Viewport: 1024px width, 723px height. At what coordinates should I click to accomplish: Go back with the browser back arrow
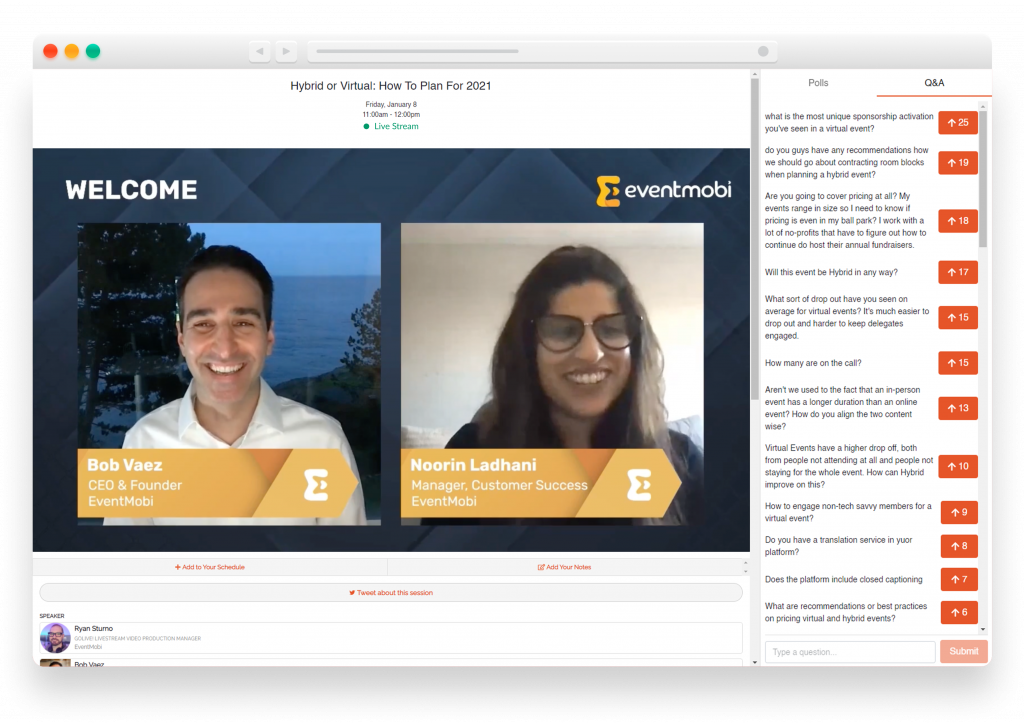tap(260, 51)
